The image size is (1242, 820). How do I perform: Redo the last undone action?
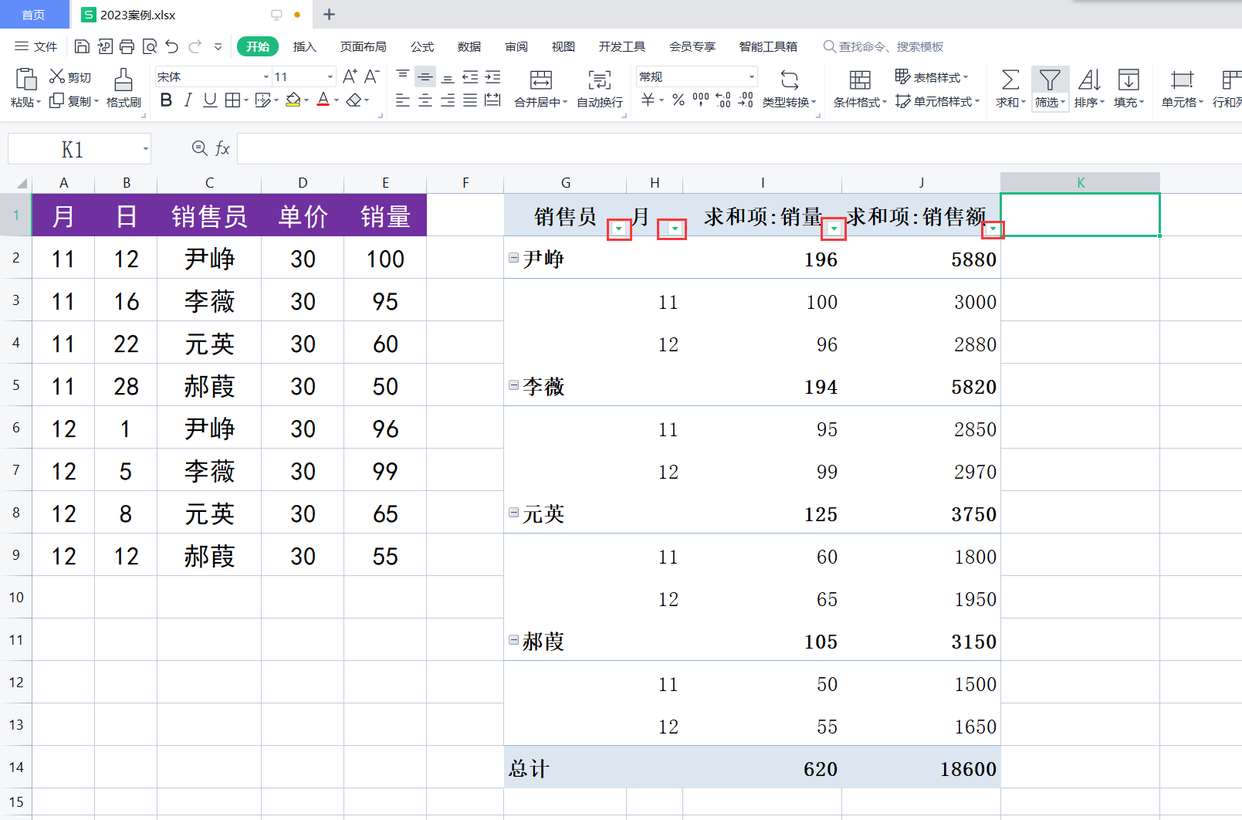click(195, 46)
